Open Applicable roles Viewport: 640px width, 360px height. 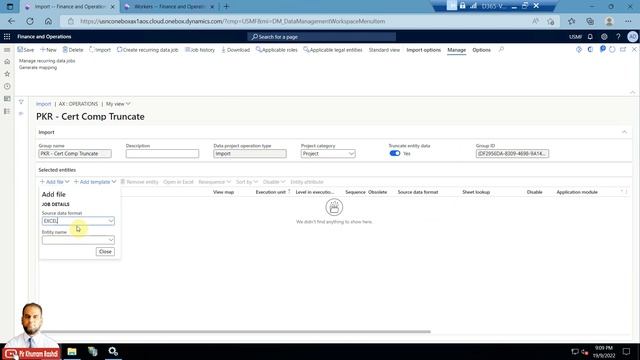277,50
